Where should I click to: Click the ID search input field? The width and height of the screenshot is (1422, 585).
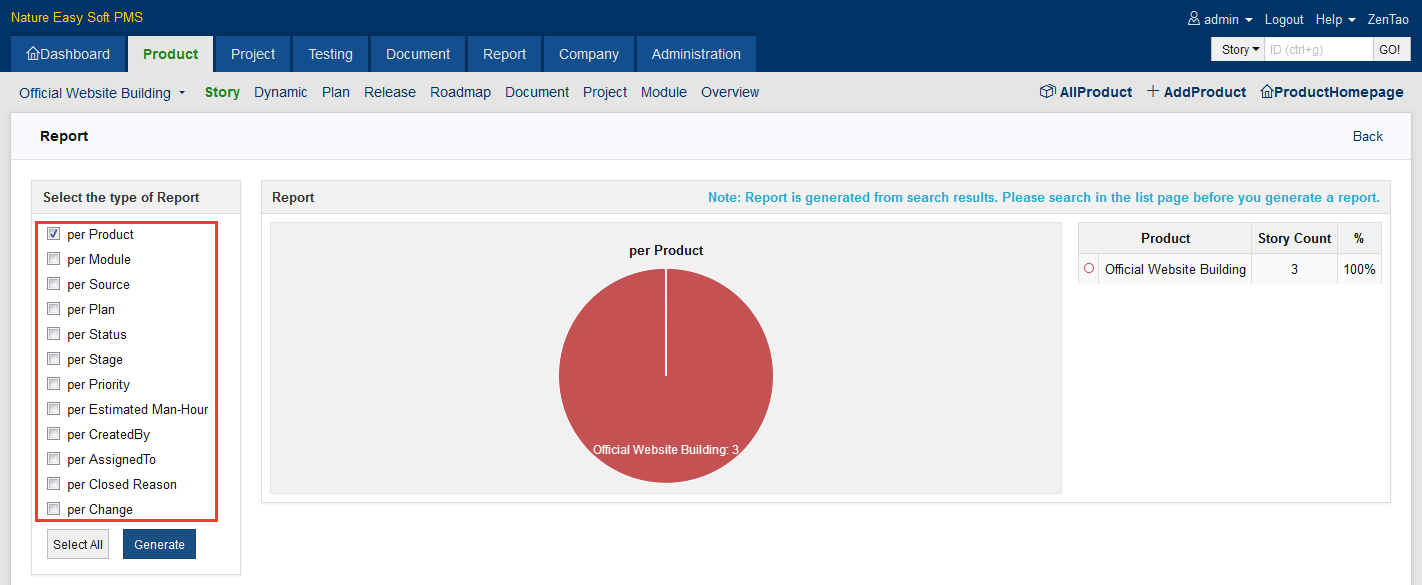[x=1318, y=49]
